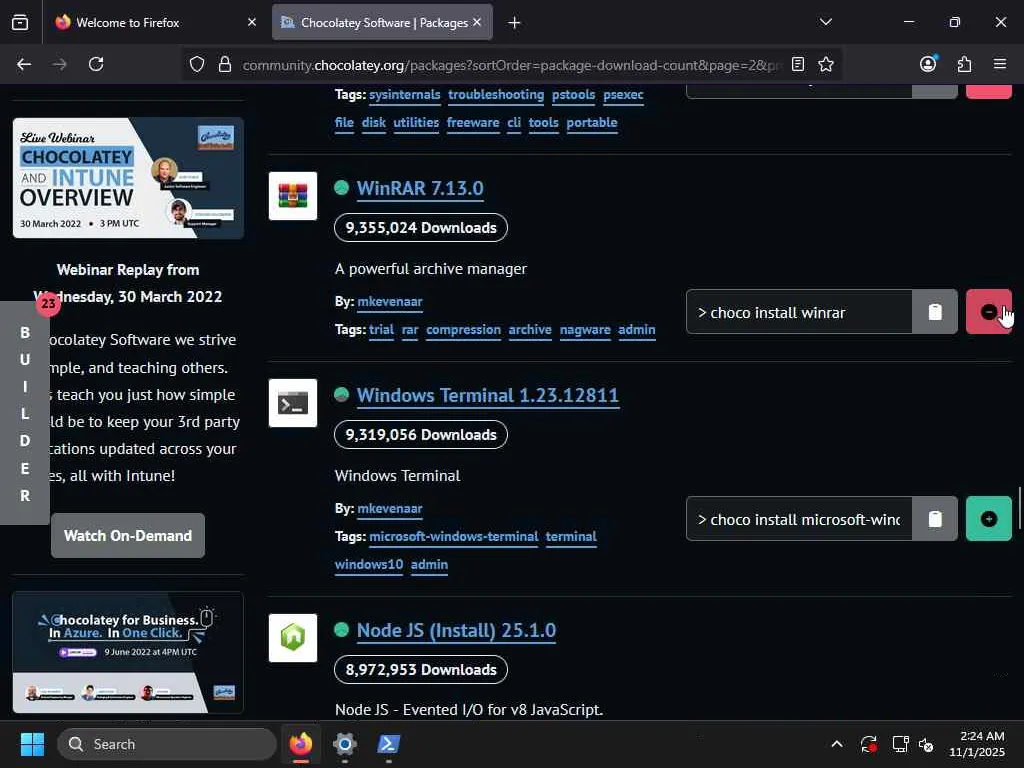Open Chocolatey for Business Azure banner
The width and height of the screenshot is (1024, 768).
(128, 653)
